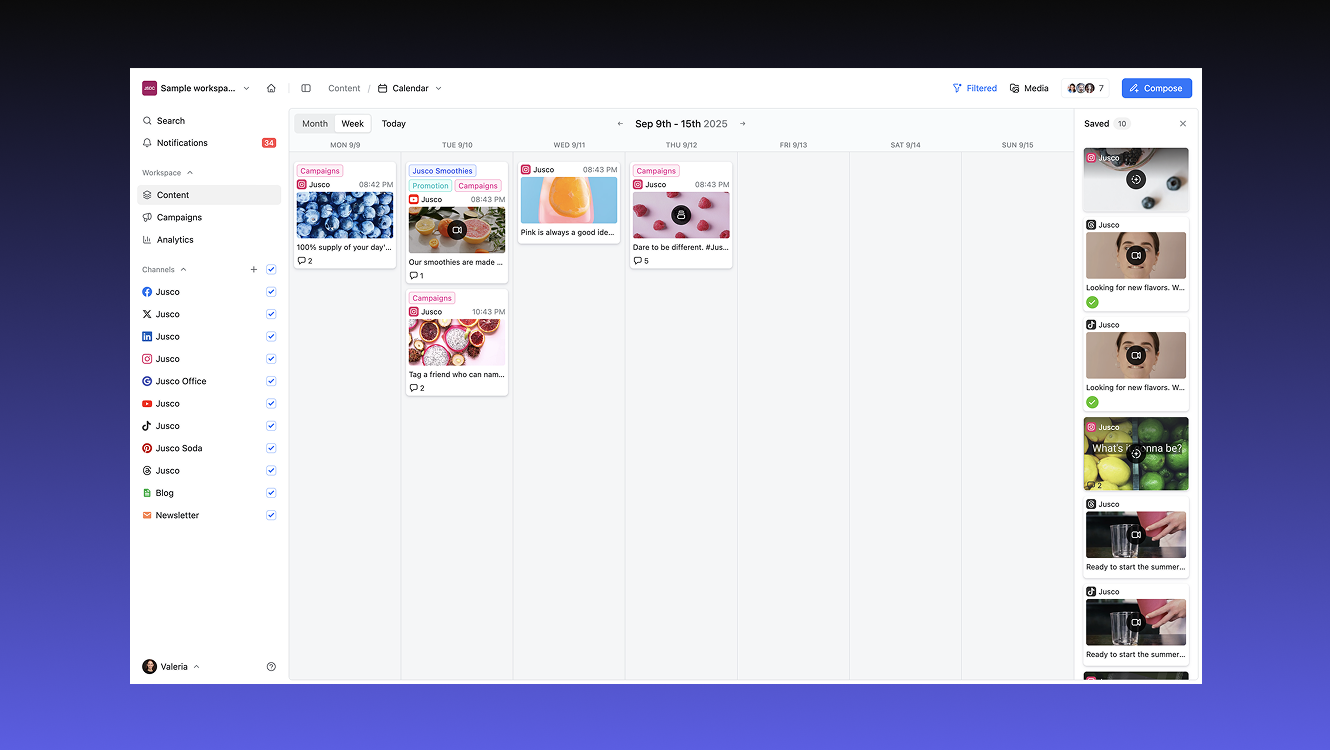Open Analytics in workspace menu
The width and height of the screenshot is (1330, 750).
click(x=209, y=240)
